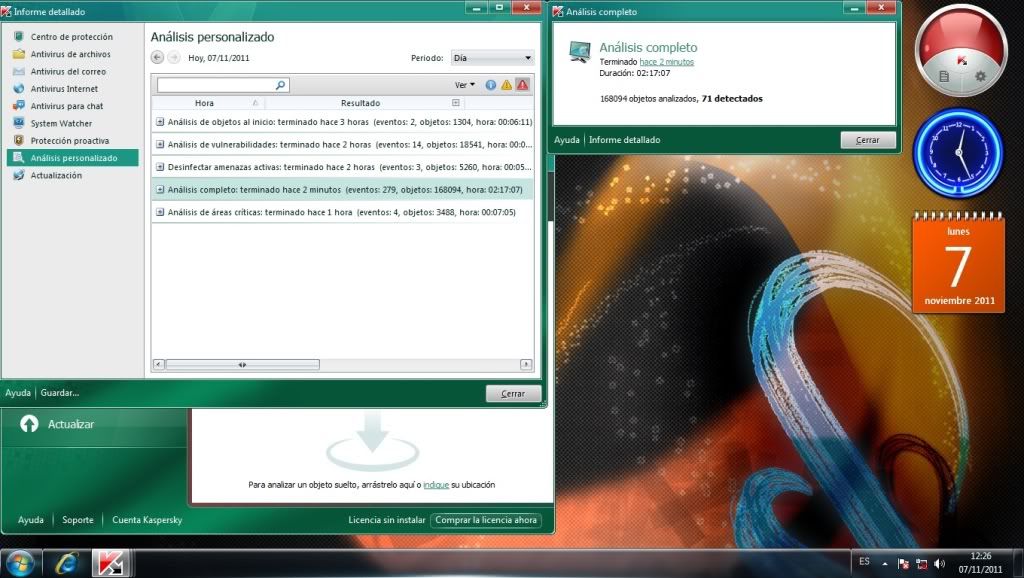
Task: Click the horizontal scrollbar thumb in report
Action: 242,364
